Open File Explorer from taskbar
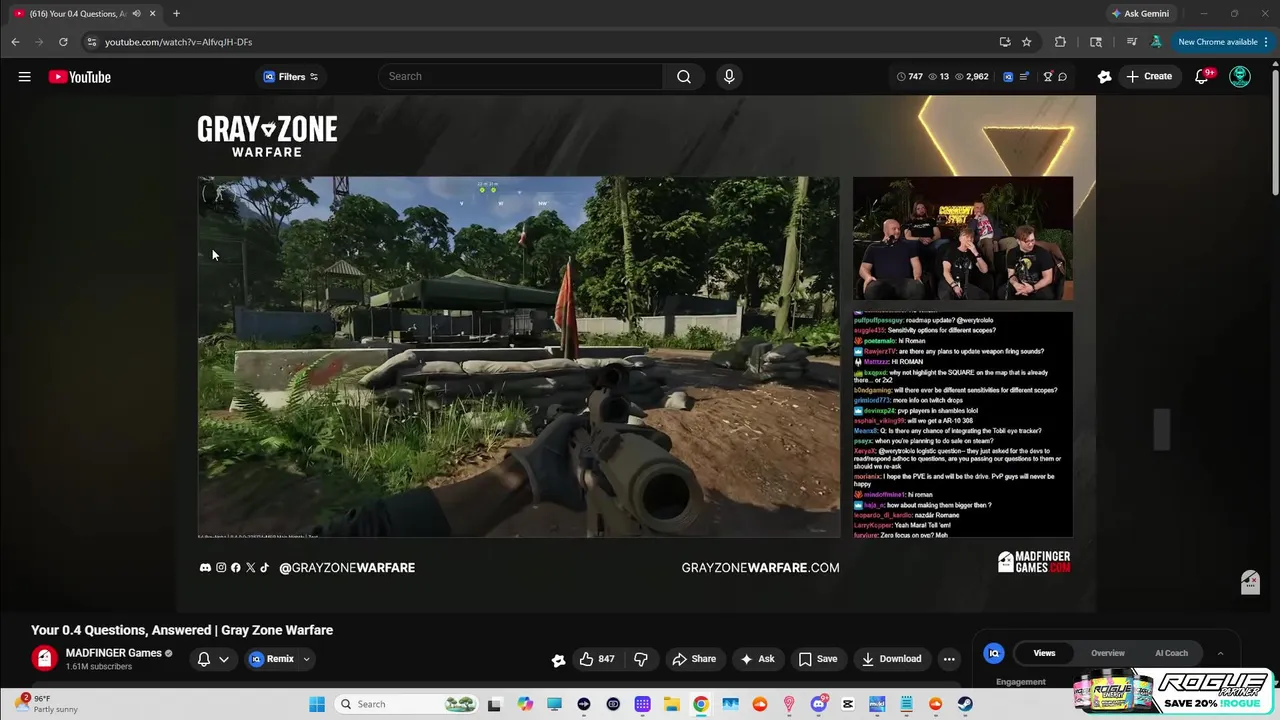The image size is (1280, 720). click(x=671, y=704)
